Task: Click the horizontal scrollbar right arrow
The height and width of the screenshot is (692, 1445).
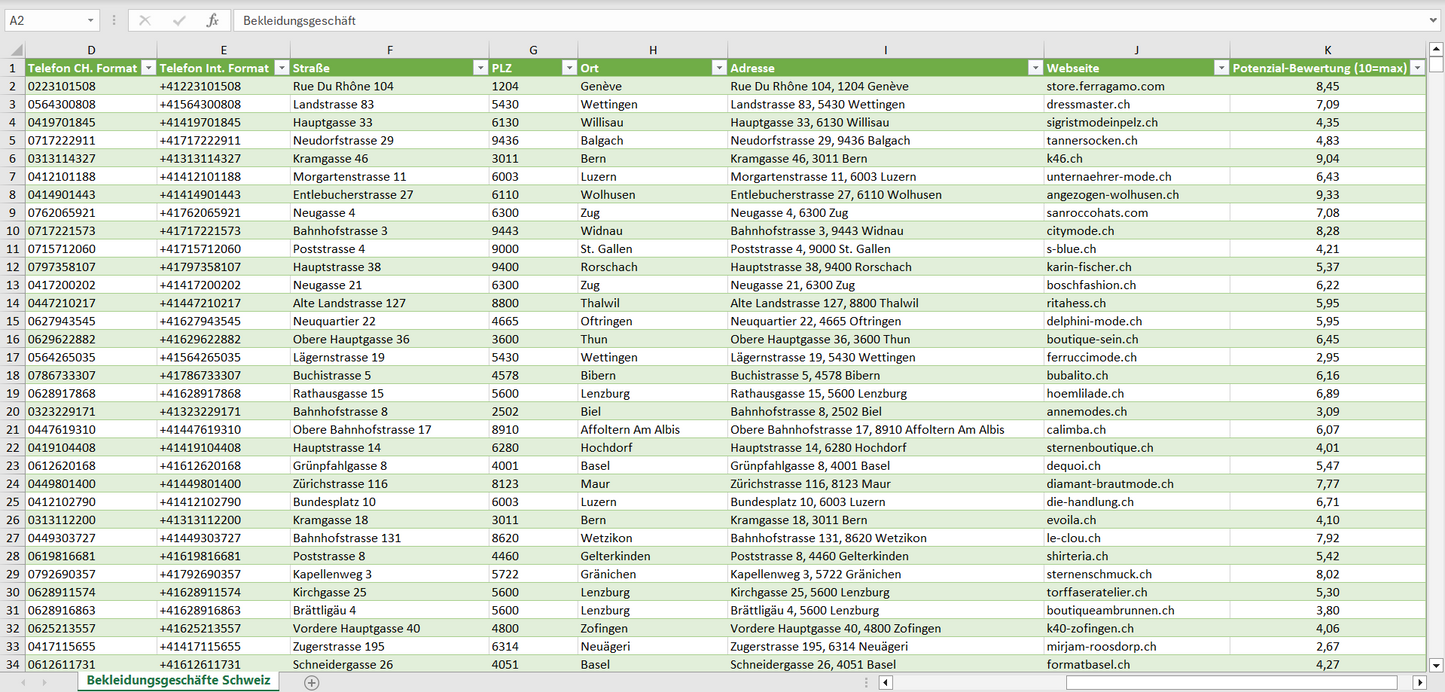Action: [1419, 682]
